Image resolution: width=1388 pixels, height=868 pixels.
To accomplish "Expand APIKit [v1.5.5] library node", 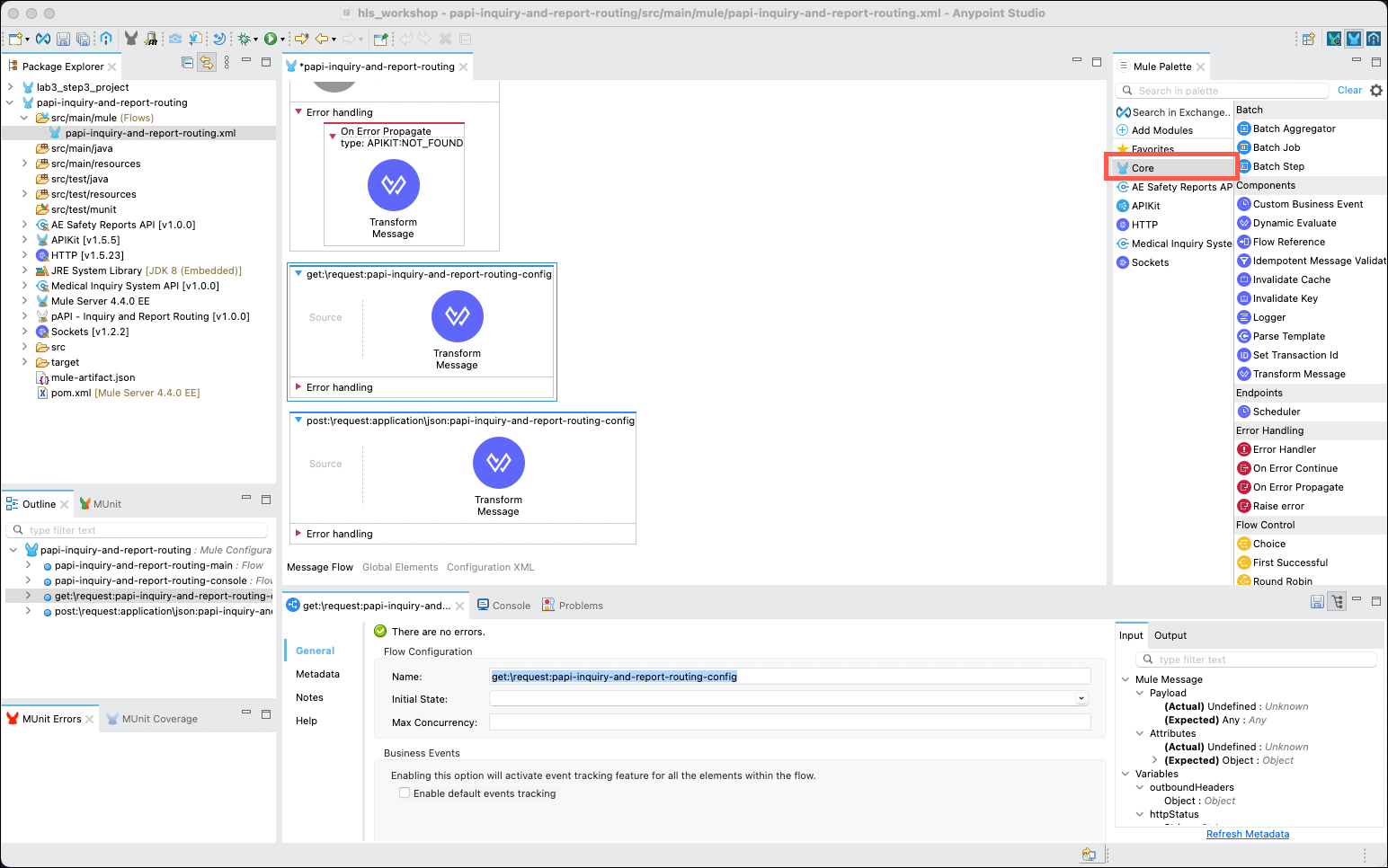I will point(24,240).
